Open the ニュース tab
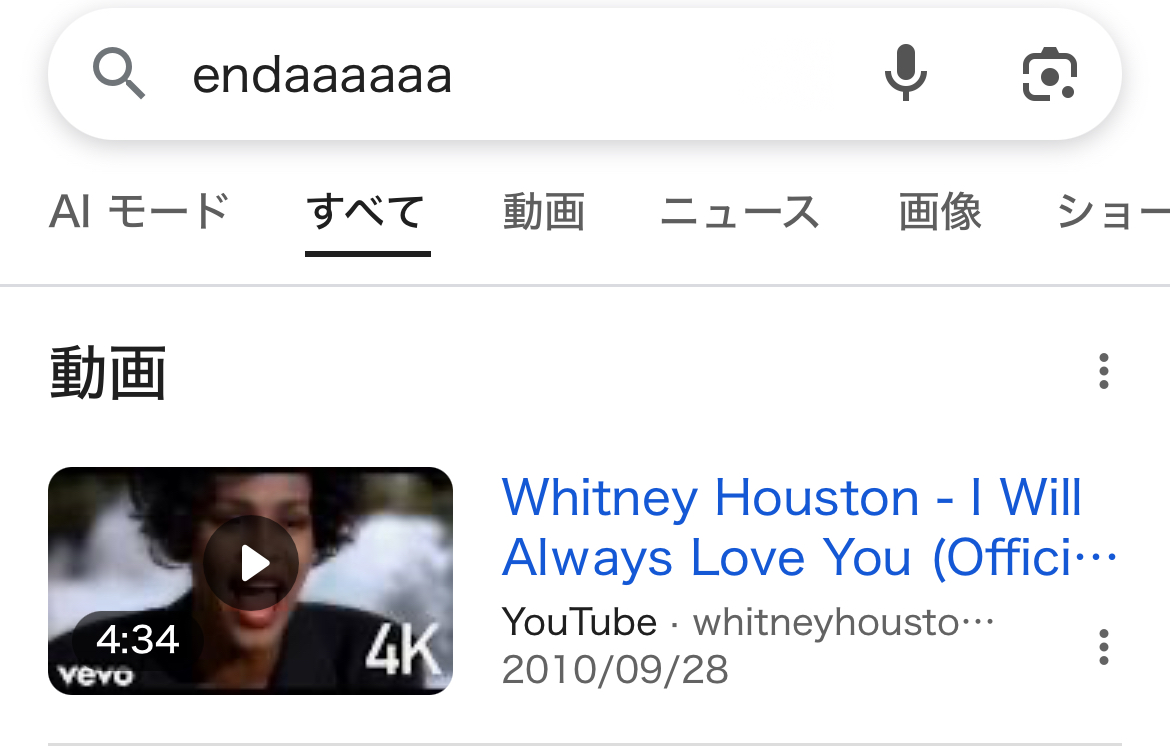 [740, 211]
